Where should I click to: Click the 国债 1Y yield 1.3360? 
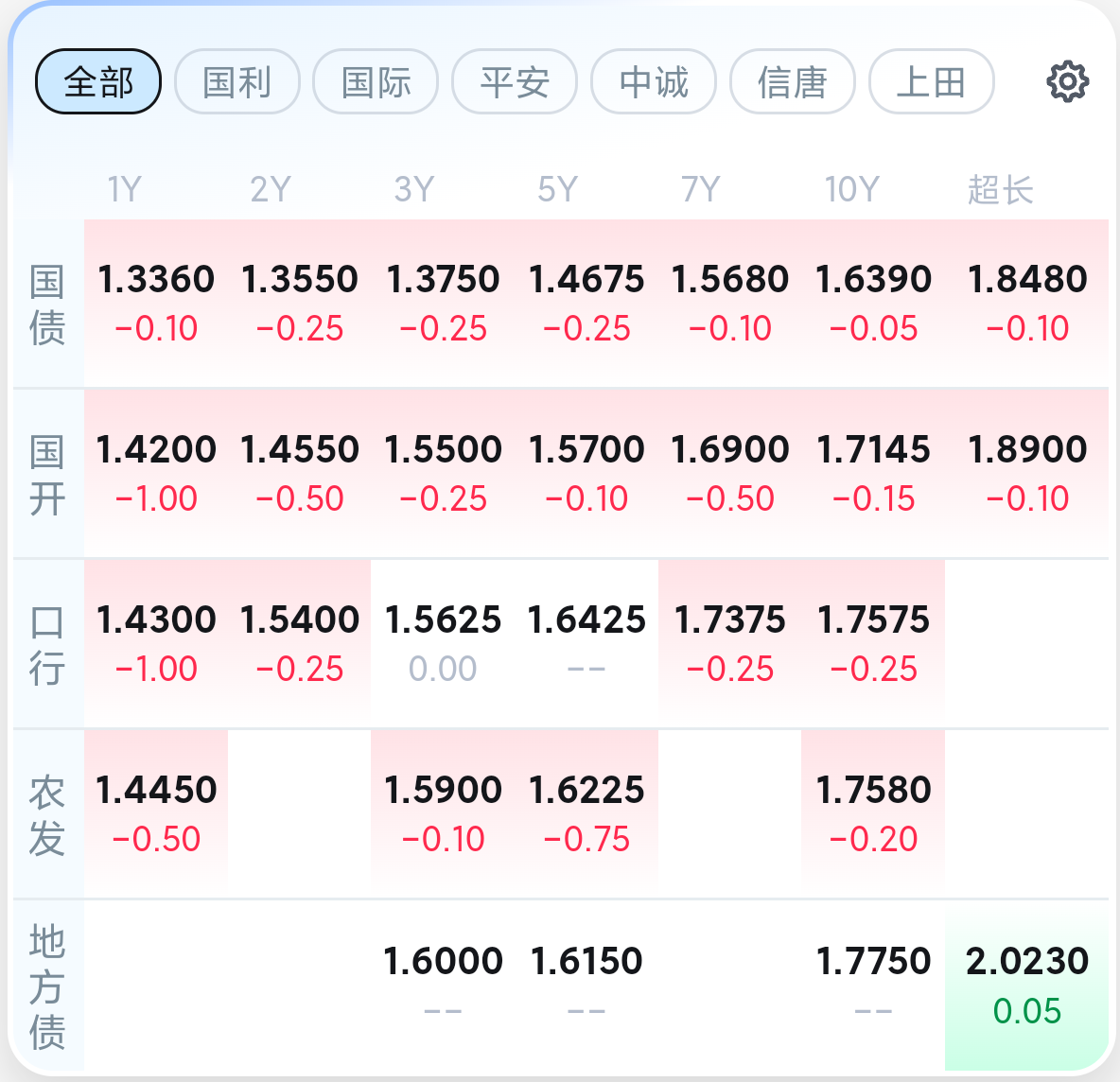[x=156, y=303]
